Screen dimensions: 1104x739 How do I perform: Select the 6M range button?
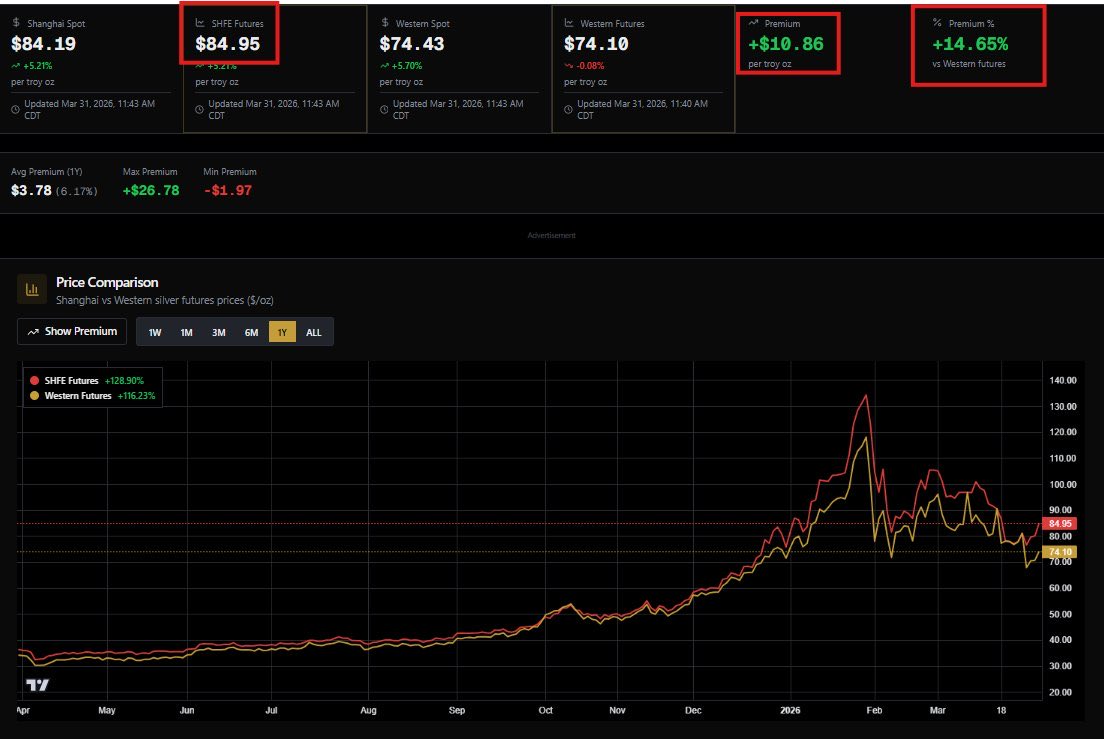point(251,332)
